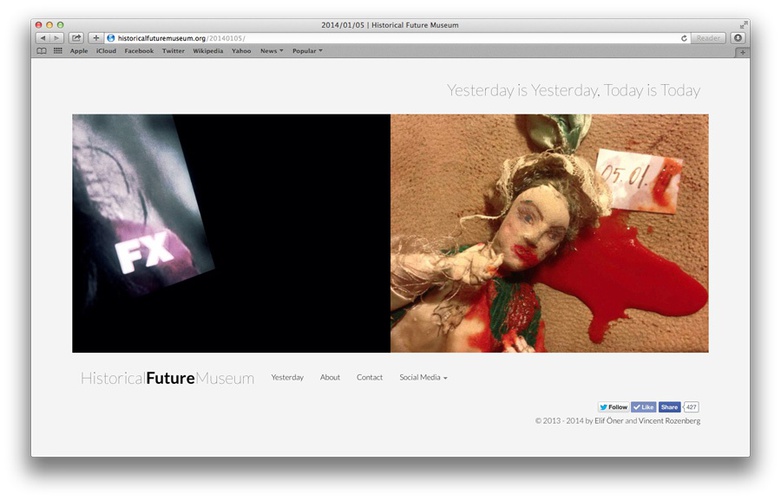This screenshot has width=780, height=500.
Task: Toggle the Reader view button
Action: tap(708, 38)
